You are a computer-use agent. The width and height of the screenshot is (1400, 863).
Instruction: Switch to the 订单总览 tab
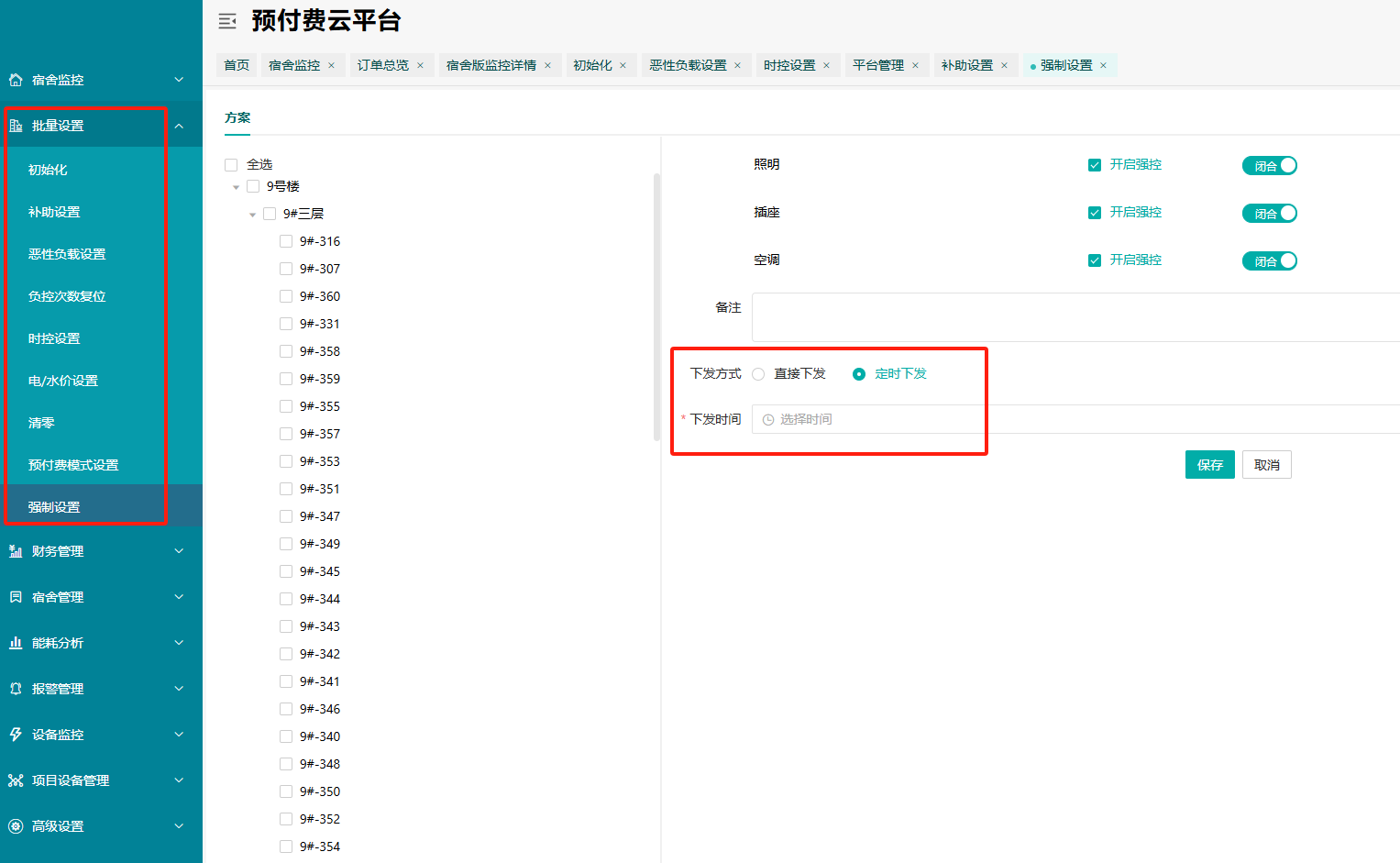382,66
